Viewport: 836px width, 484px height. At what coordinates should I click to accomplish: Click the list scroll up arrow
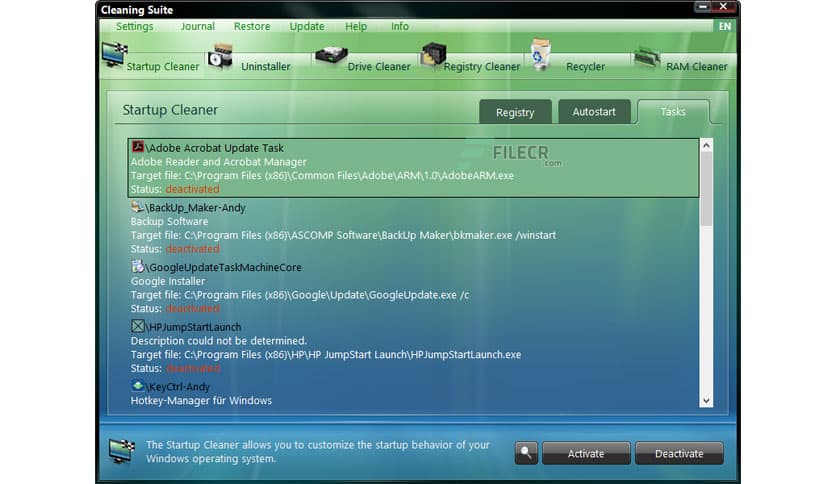[x=706, y=145]
